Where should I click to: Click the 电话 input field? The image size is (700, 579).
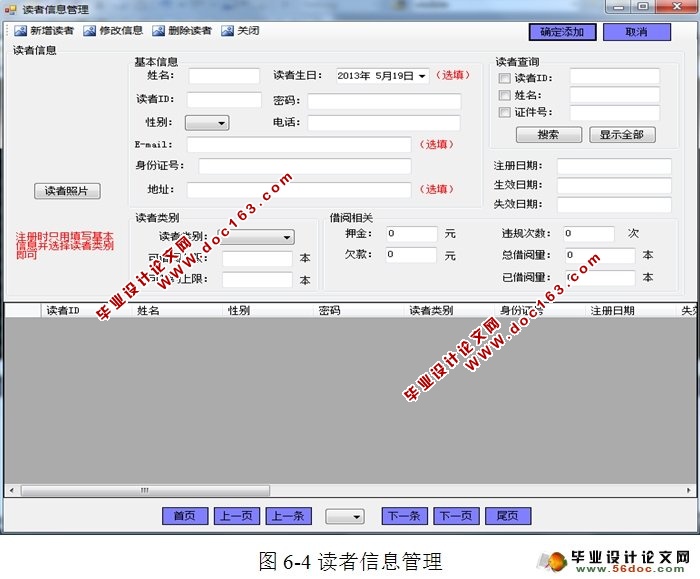tap(384, 123)
